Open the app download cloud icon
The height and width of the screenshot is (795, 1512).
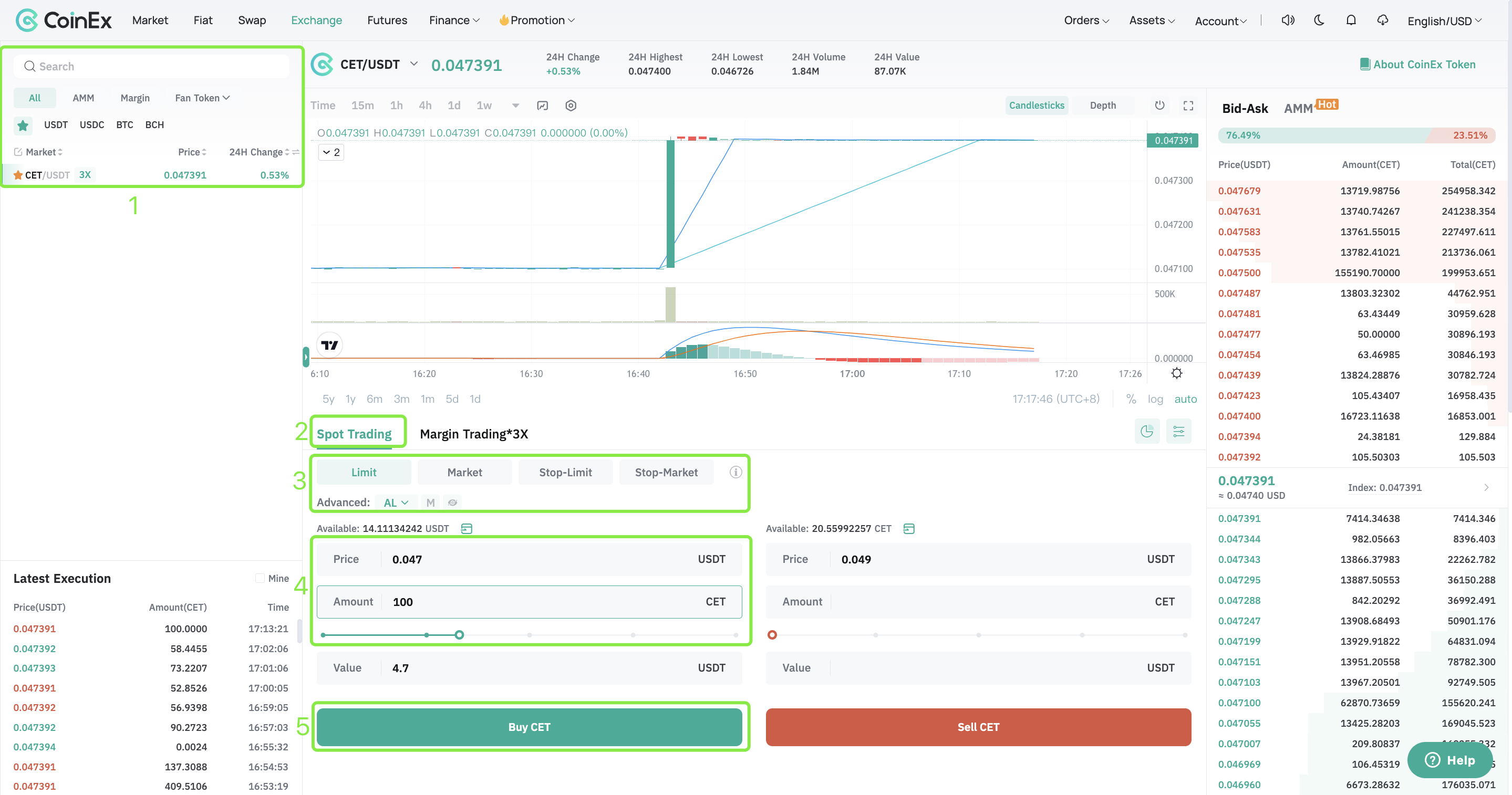[x=1382, y=20]
